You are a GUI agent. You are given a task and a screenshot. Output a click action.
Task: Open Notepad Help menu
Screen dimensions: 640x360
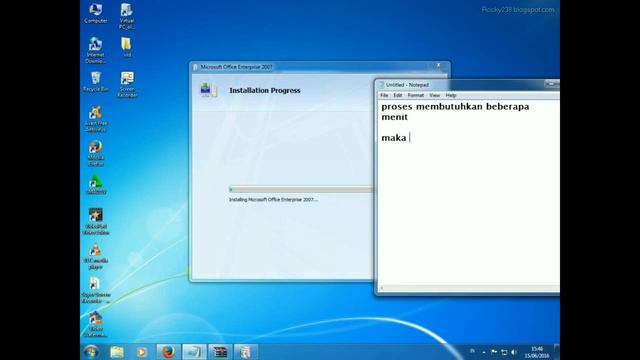click(451, 95)
